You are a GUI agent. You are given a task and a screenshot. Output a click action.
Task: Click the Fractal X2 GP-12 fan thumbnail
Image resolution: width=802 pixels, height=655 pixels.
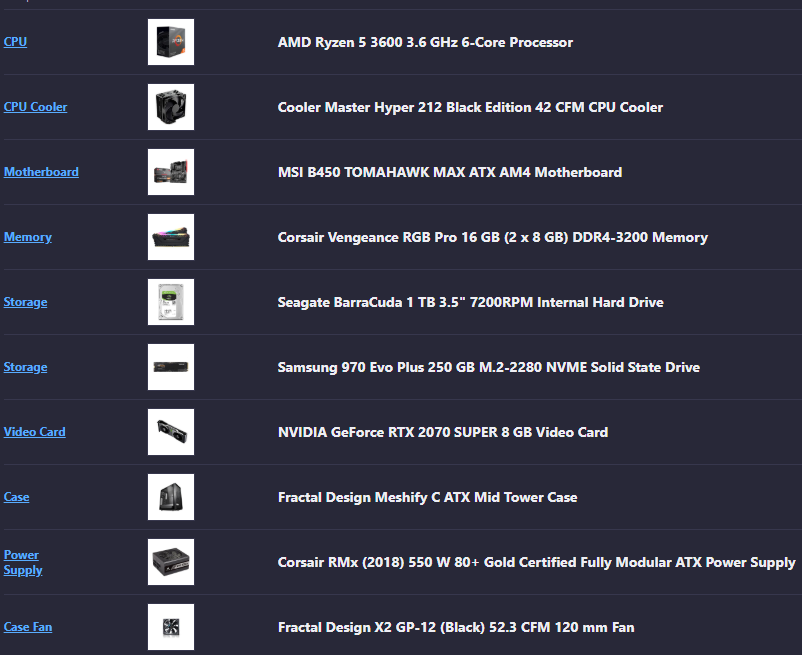171,626
